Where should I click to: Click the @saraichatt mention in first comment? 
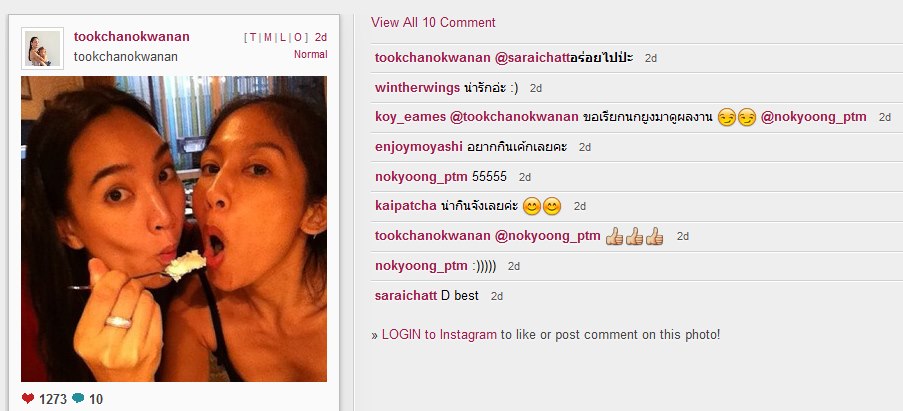(x=532, y=58)
